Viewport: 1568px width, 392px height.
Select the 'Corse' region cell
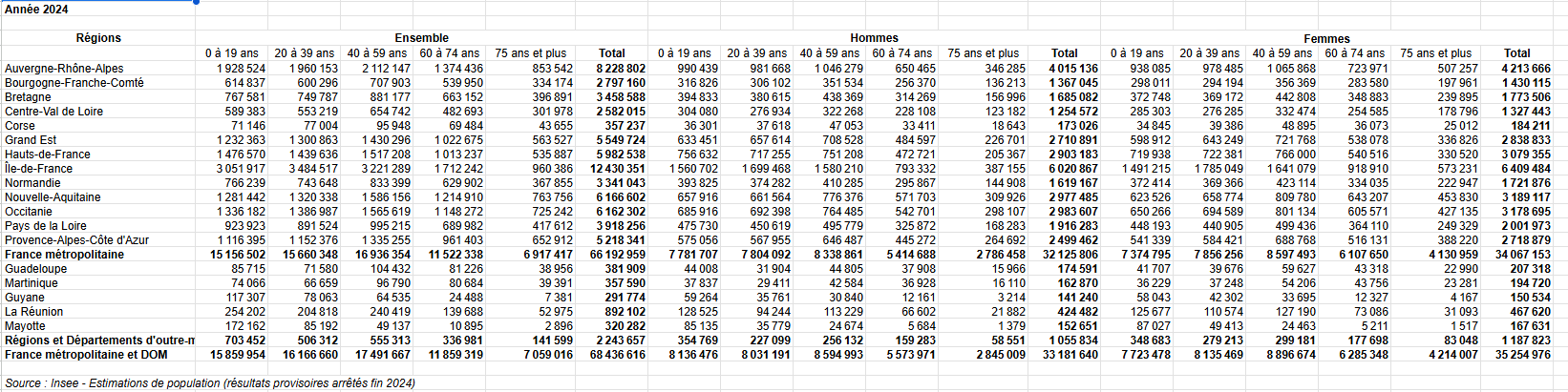pyautogui.click(x=20, y=126)
